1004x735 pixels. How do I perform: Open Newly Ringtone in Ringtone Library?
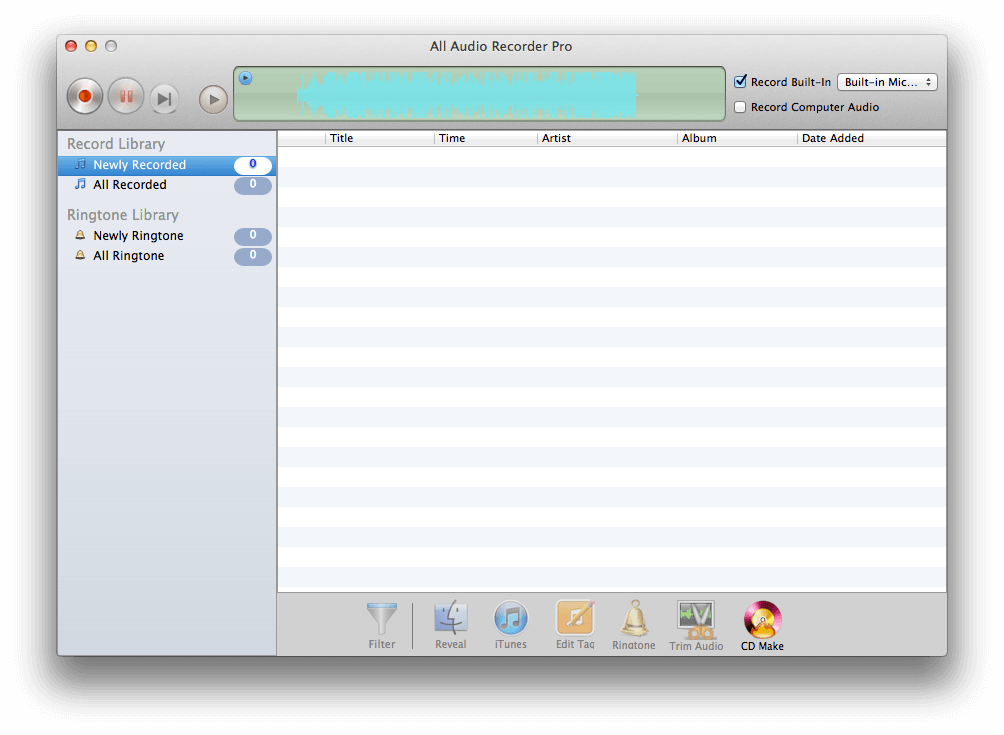click(x=167, y=236)
